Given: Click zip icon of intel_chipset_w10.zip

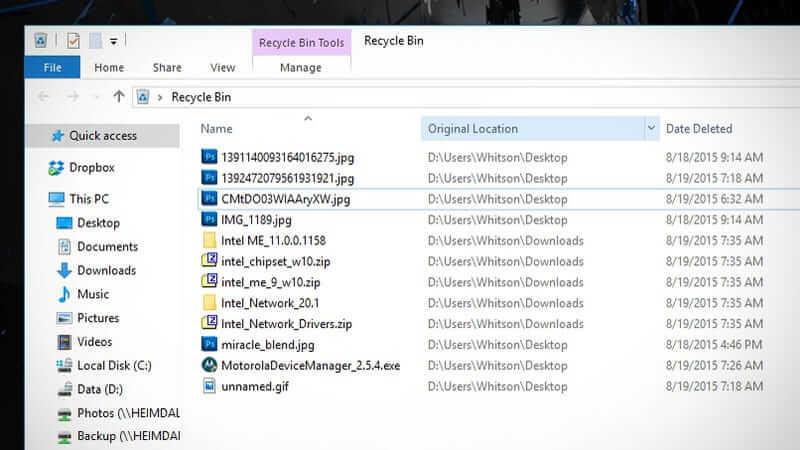Looking at the screenshot, I should 209,261.
